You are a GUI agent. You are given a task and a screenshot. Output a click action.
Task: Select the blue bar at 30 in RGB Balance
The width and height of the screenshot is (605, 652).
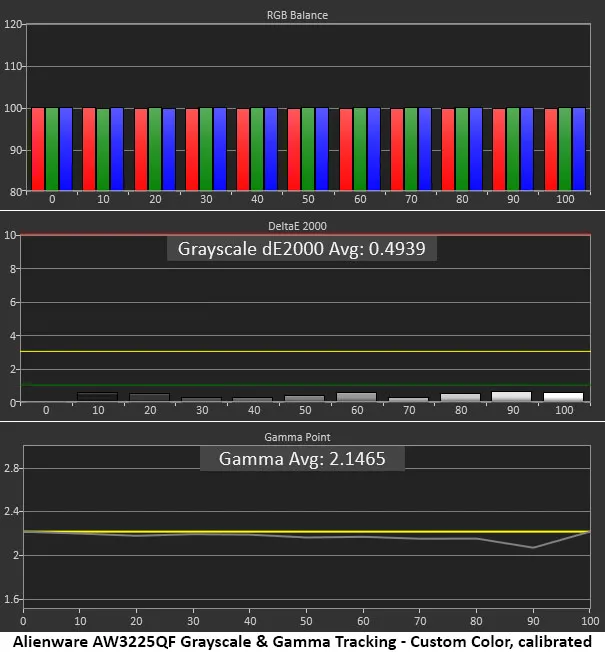[x=220, y=149]
